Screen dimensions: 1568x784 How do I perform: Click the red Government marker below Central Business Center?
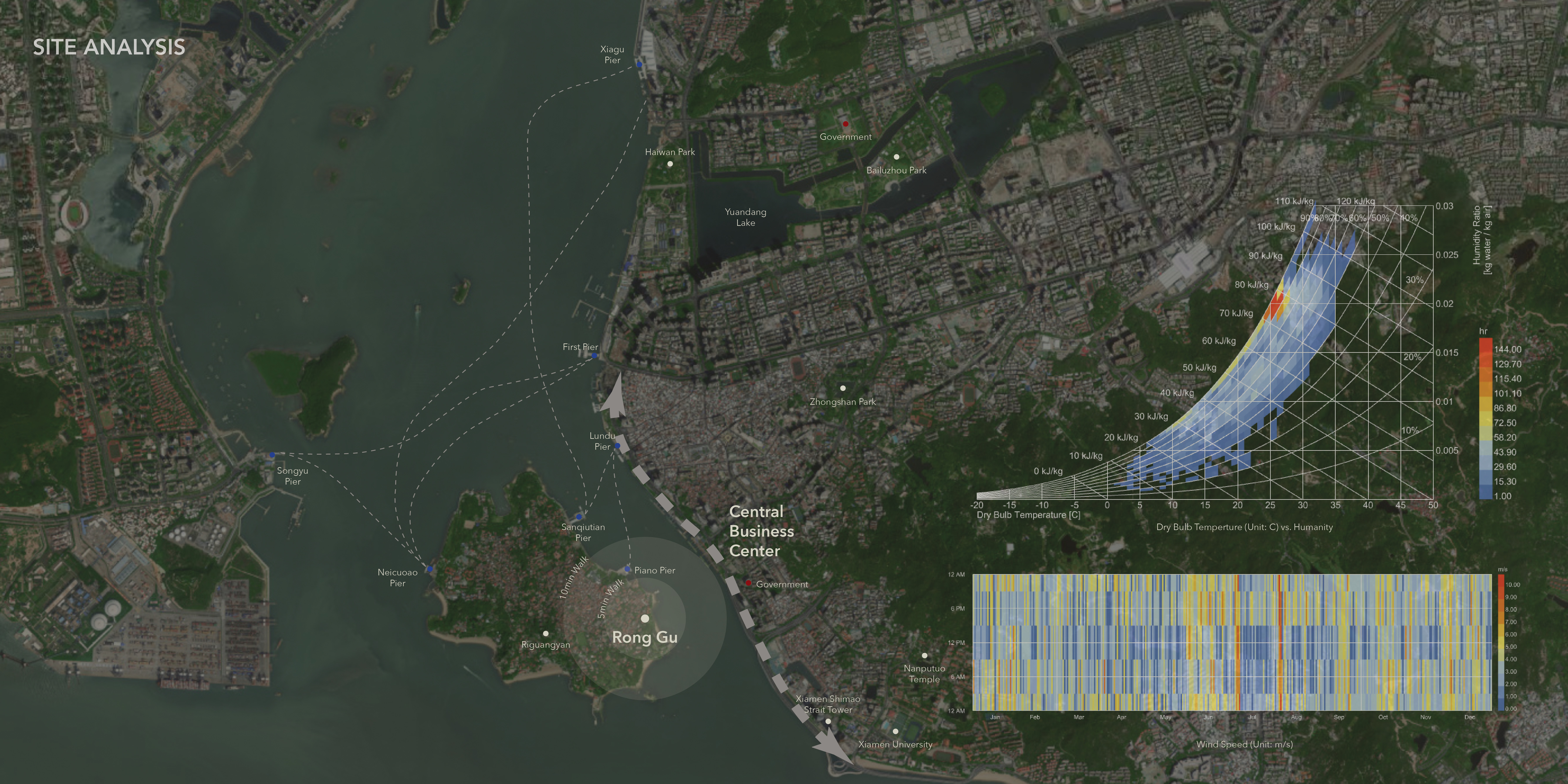(x=749, y=583)
